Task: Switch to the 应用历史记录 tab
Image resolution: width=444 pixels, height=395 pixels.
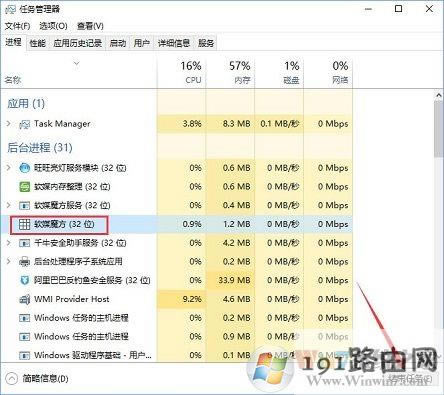Action: point(78,43)
